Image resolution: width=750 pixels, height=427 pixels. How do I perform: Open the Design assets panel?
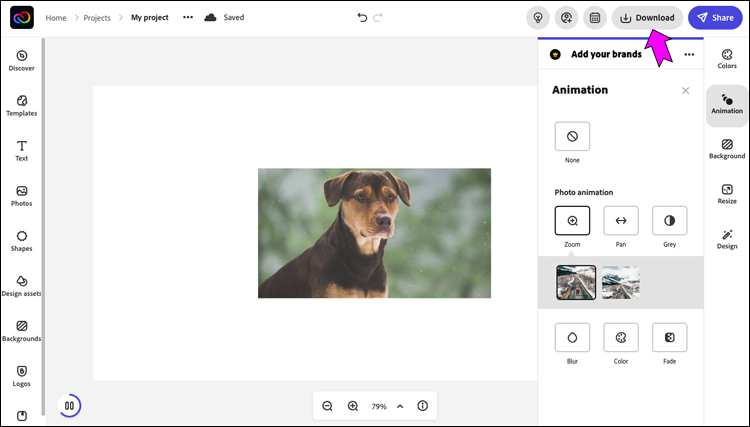coord(21,285)
